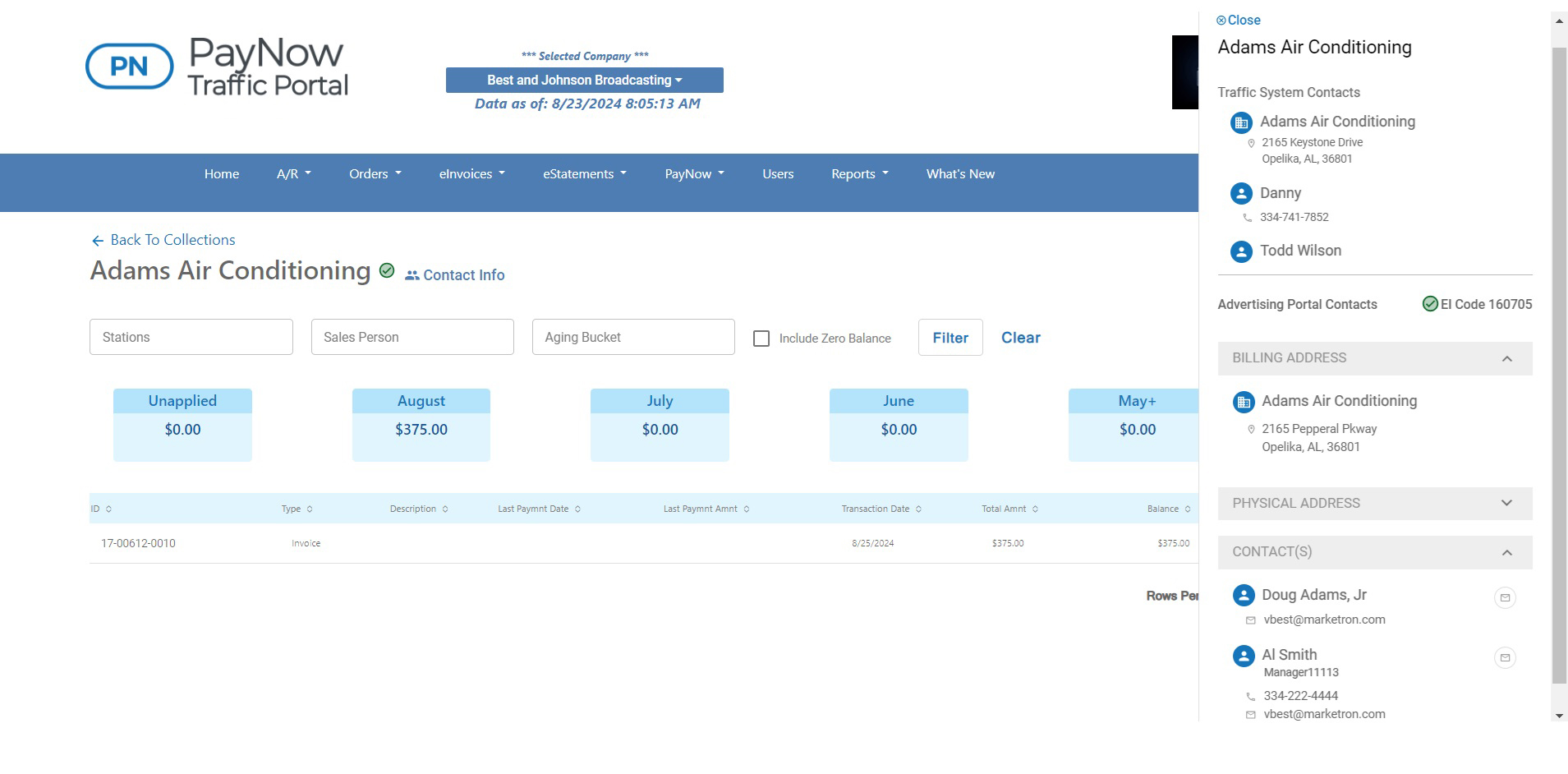Viewport: 1568px width, 774px height.
Task: Select the August aging bucket card
Action: 421,425
